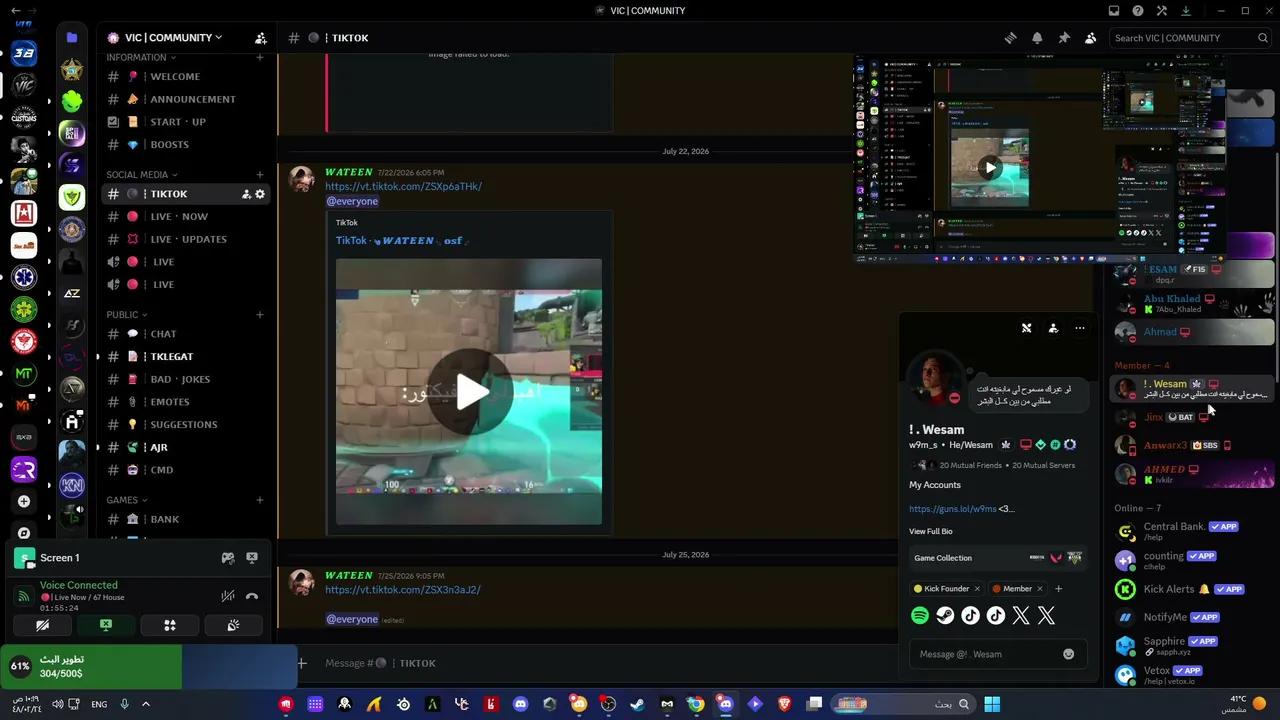This screenshot has height=720, width=1280.
Task: Open the Steam app on the taskbar
Action: [x=637, y=704]
